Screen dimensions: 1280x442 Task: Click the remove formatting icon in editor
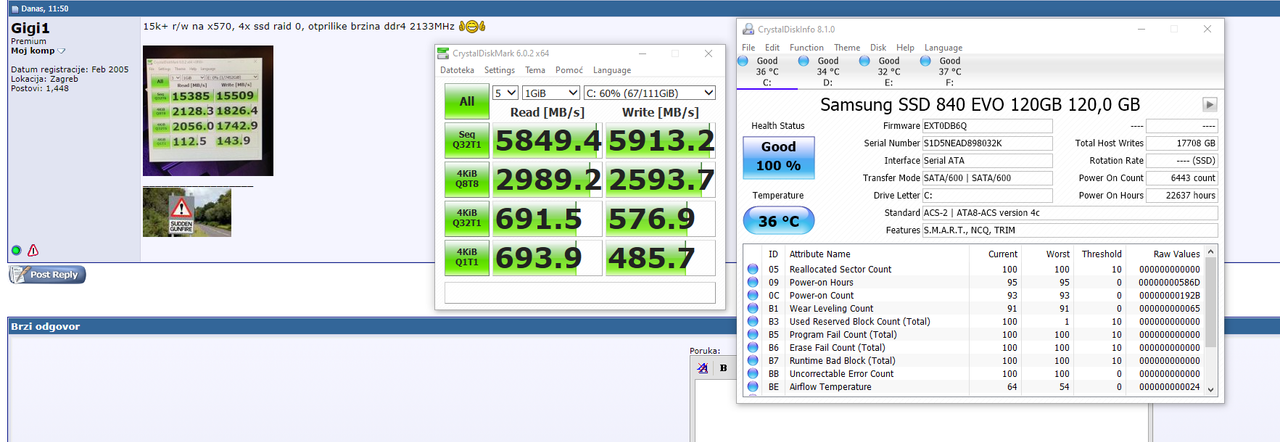703,368
